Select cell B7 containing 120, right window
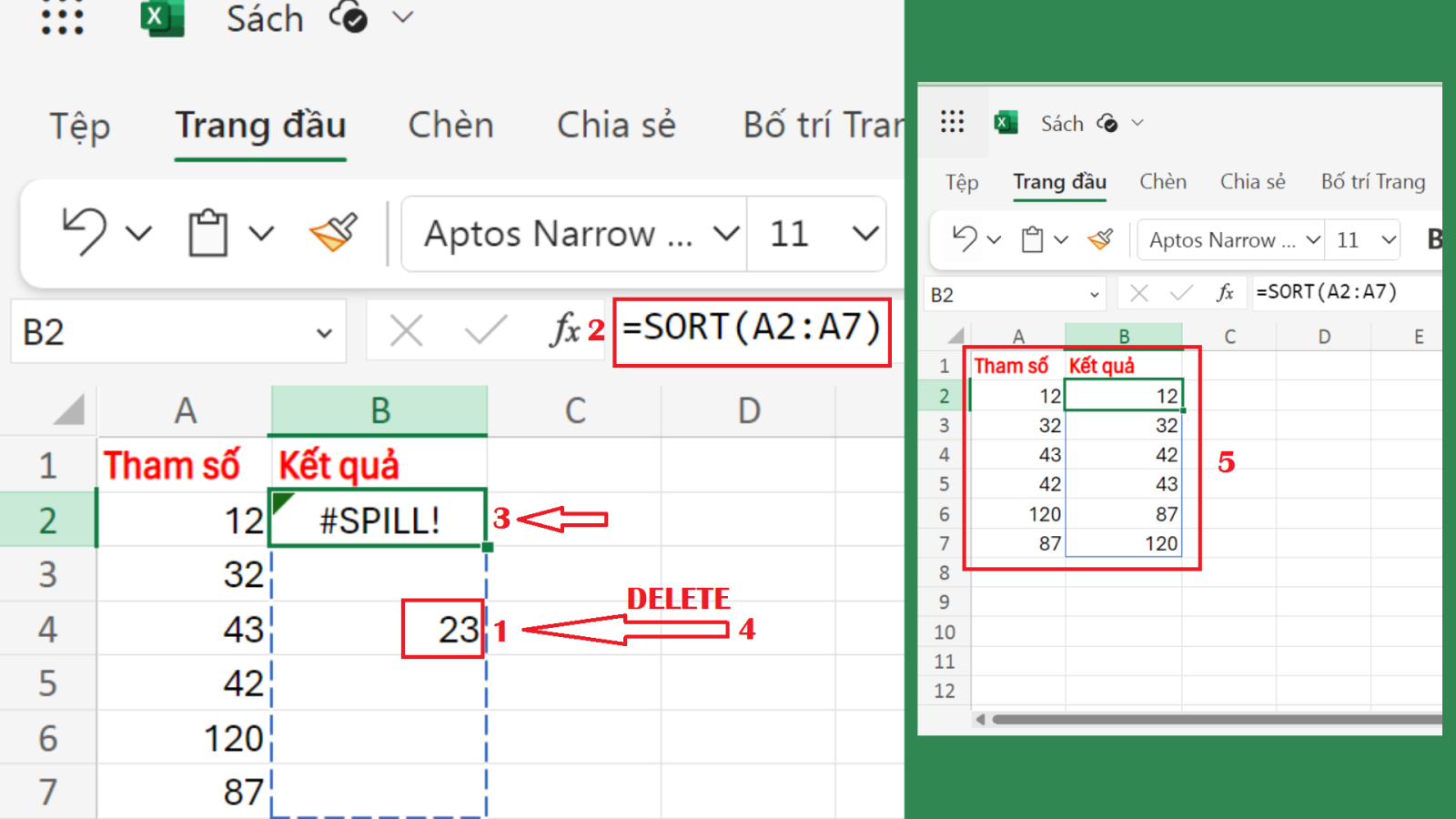Screen dimensions: 1456x819 1124,543
